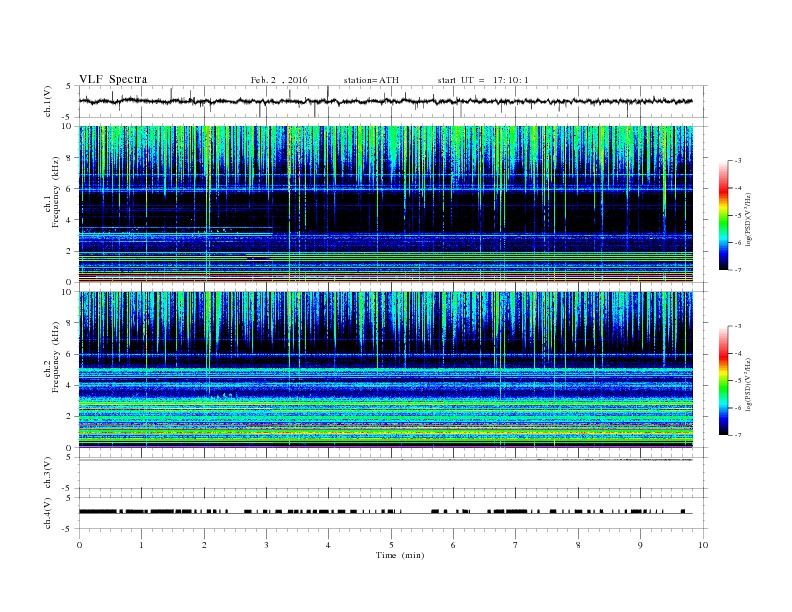Select the upper "log(PSD)(V²/Hz)" colorbar label
The height and width of the screenshot is (612, 792).
pos(748,220)
